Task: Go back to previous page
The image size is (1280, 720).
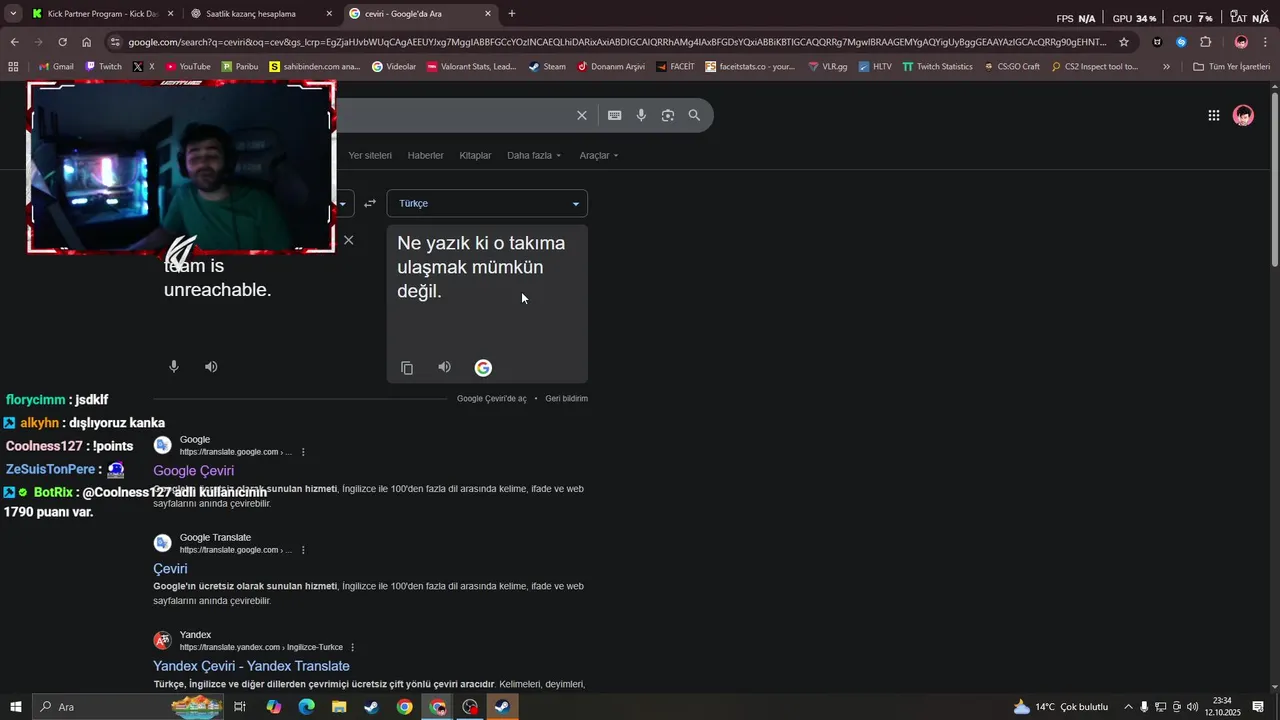Action: (x=14, y=42)
